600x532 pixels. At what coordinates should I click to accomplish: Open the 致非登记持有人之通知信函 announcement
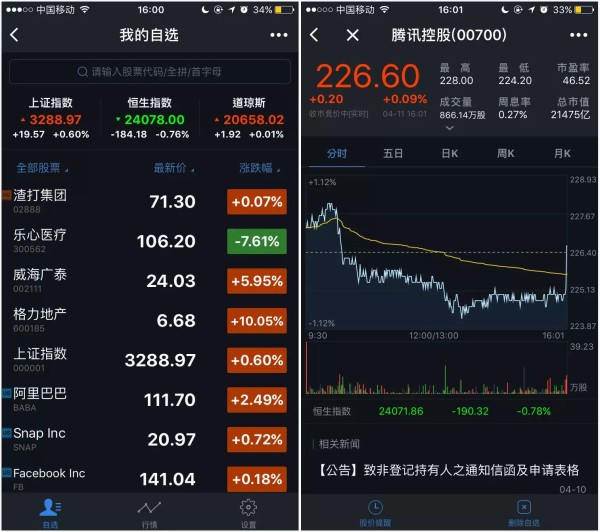coord(450,469)
